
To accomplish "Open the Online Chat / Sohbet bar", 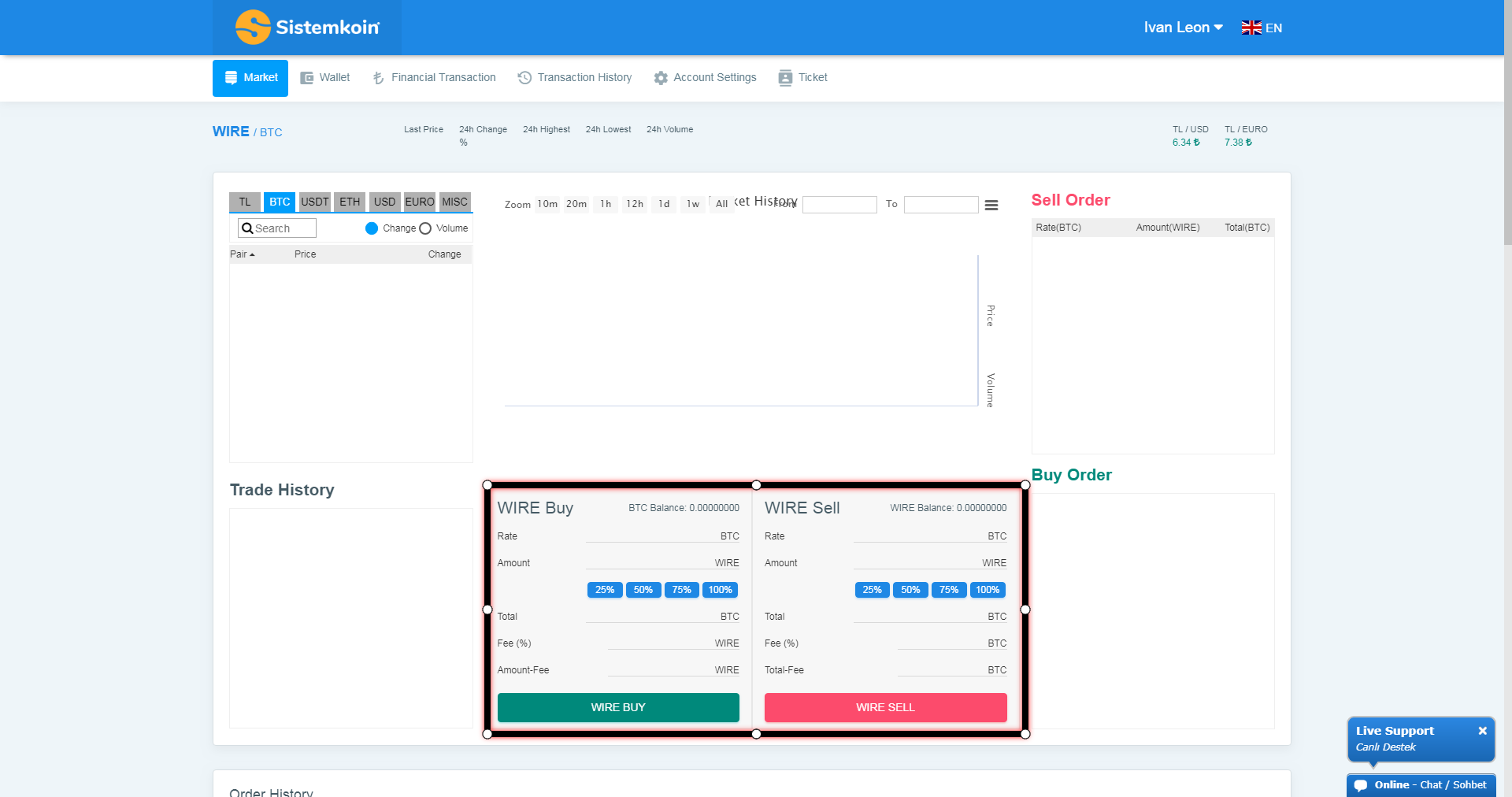I will click(1421, 785).
